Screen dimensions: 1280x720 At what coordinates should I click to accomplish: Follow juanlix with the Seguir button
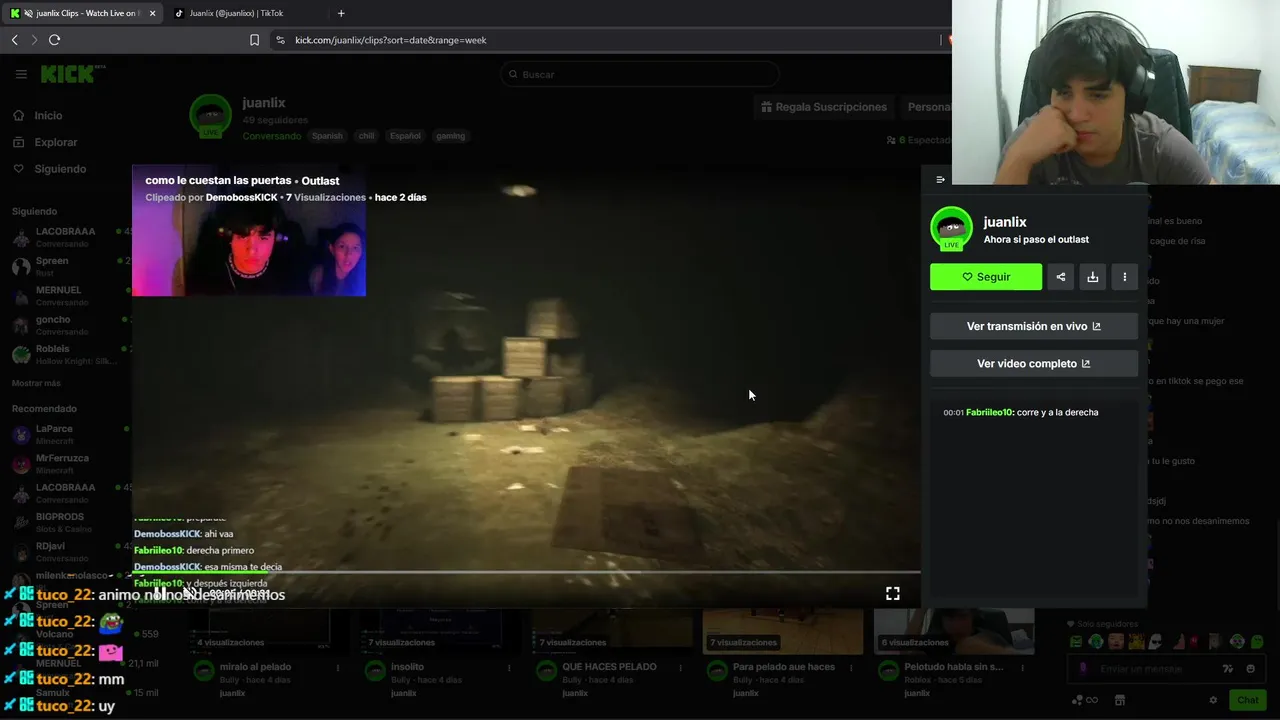tap(986, 277)
